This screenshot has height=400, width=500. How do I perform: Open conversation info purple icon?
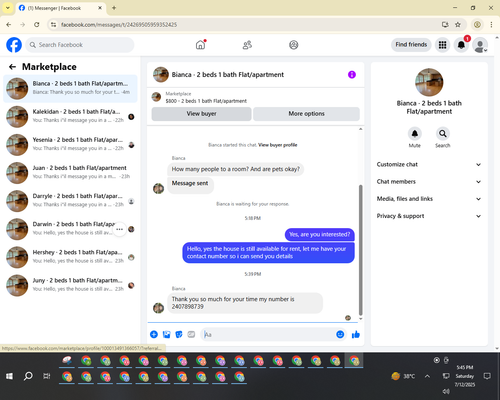pyautogui.click(x=352, y=75)
